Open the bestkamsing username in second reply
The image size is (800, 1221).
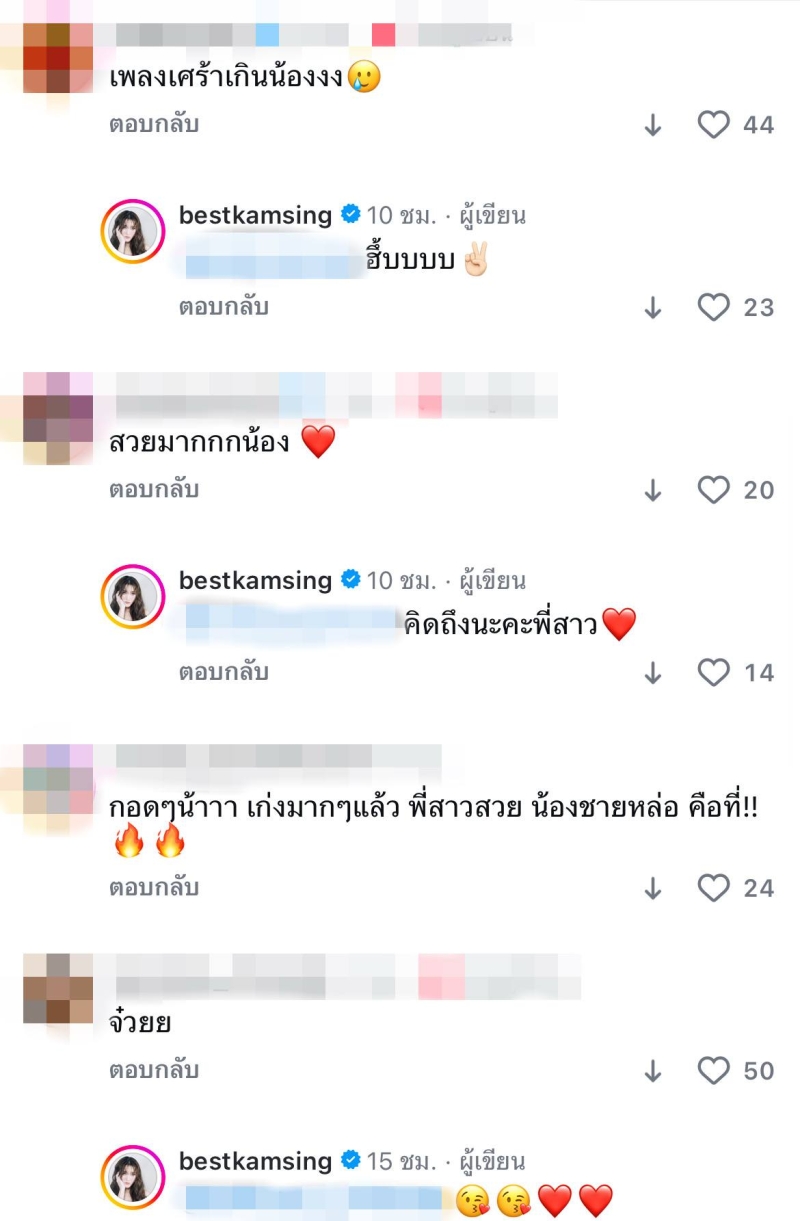(255, 580)
